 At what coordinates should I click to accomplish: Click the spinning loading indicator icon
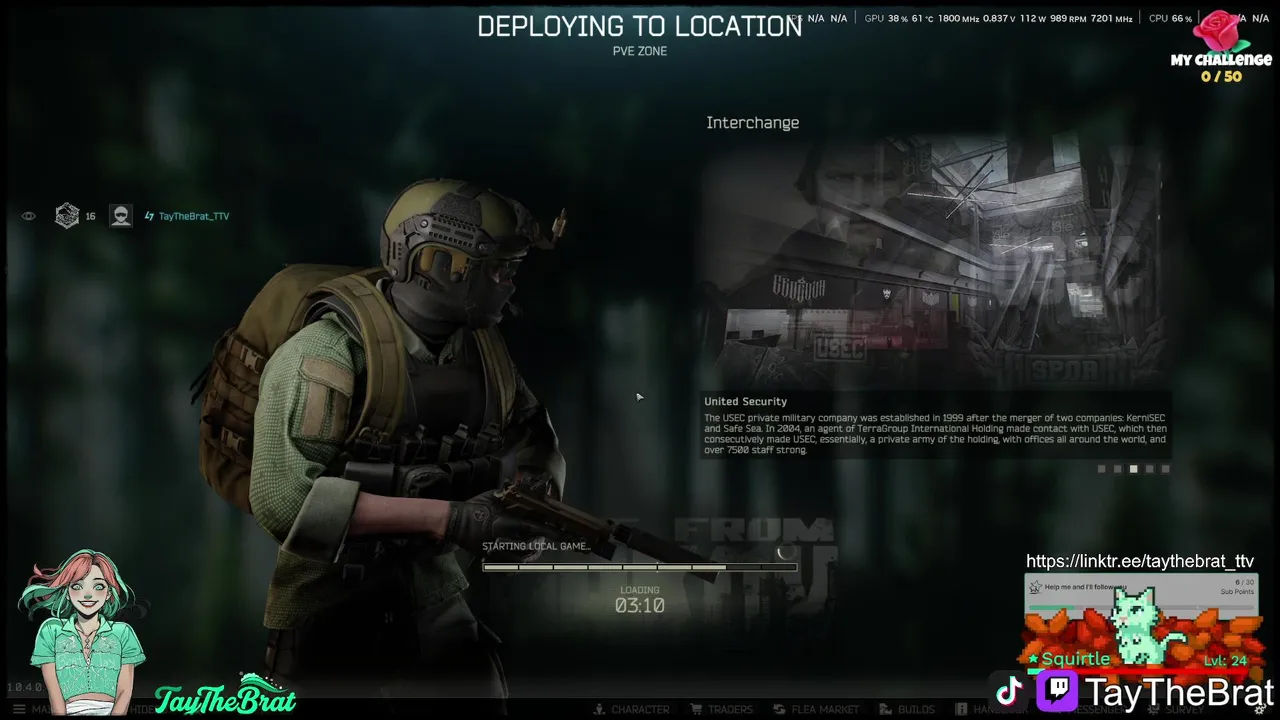click(785, 551)
